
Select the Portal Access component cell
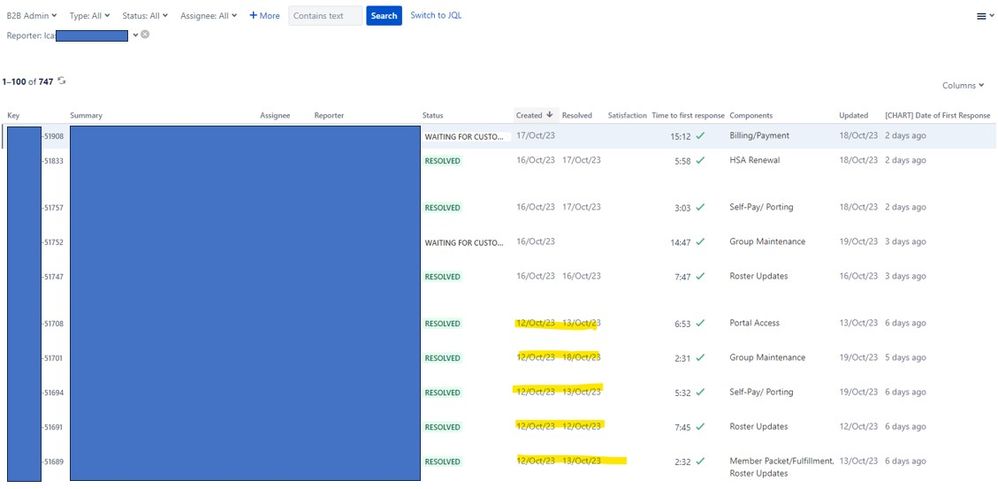point(754,323)
